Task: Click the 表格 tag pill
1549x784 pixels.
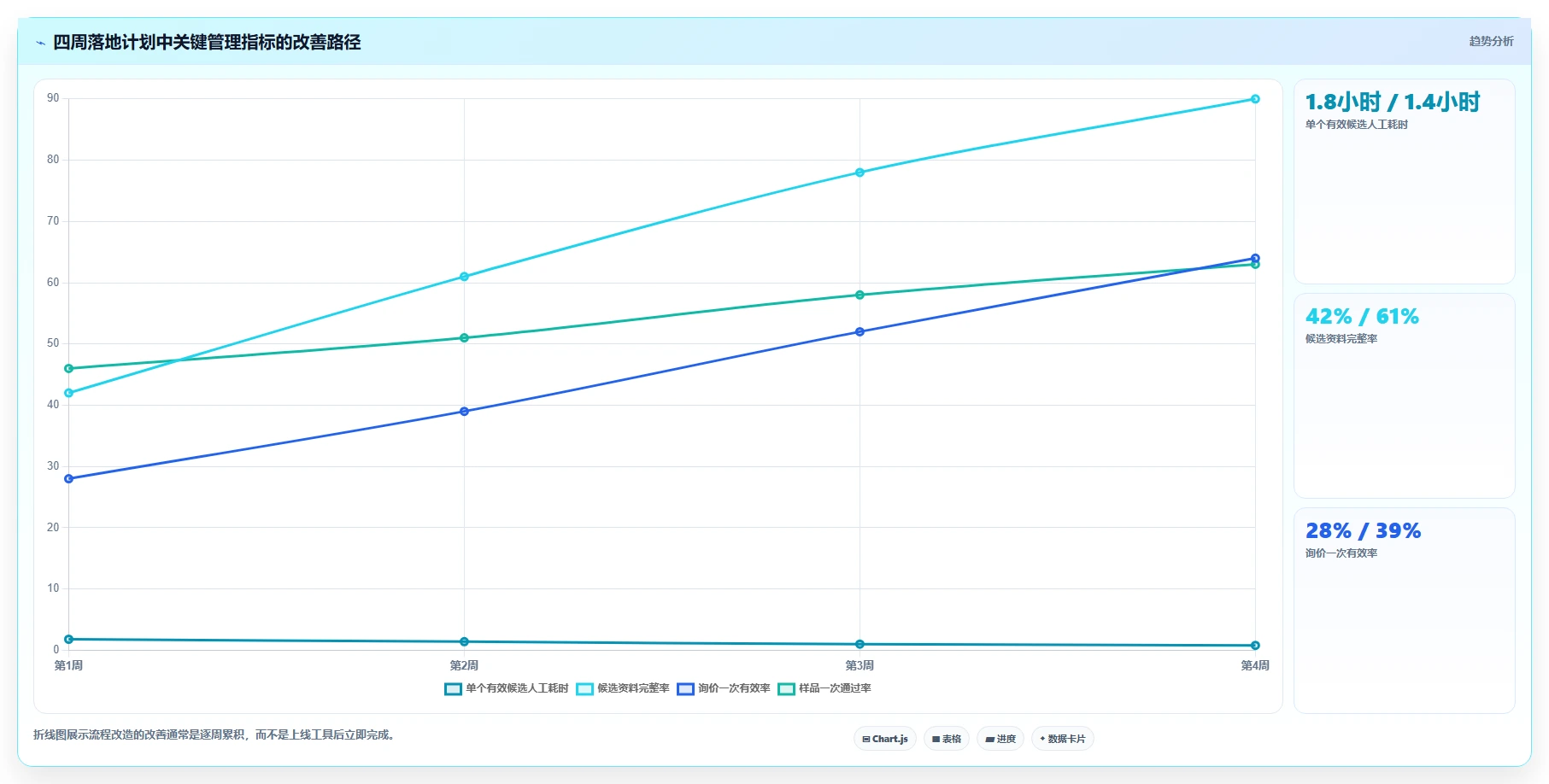Action: click(x=947, y=739)
